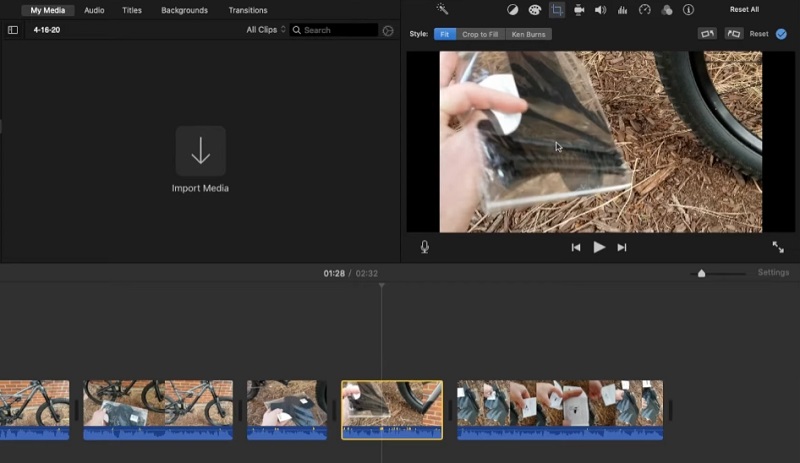Select the Ken Burns style
The height and width of the screenshot is (463, 800).
click(528, 34)
